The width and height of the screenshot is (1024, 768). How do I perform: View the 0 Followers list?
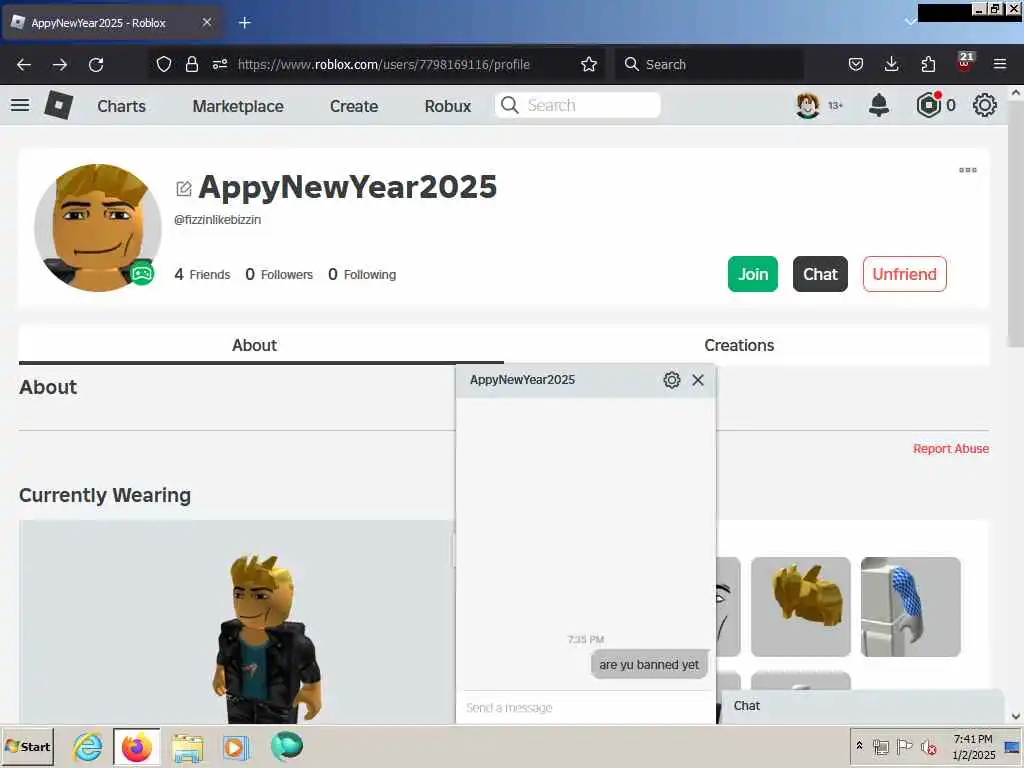pyautogui.click(x=279, y=274)
